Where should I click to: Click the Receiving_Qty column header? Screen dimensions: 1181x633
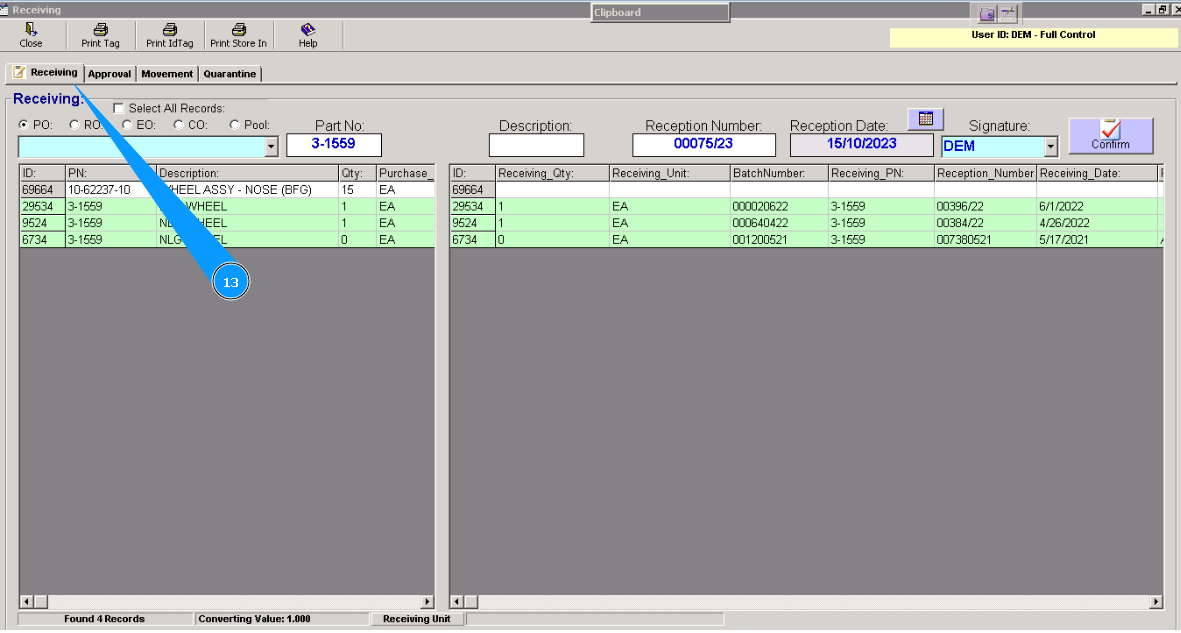click(552, 173)
